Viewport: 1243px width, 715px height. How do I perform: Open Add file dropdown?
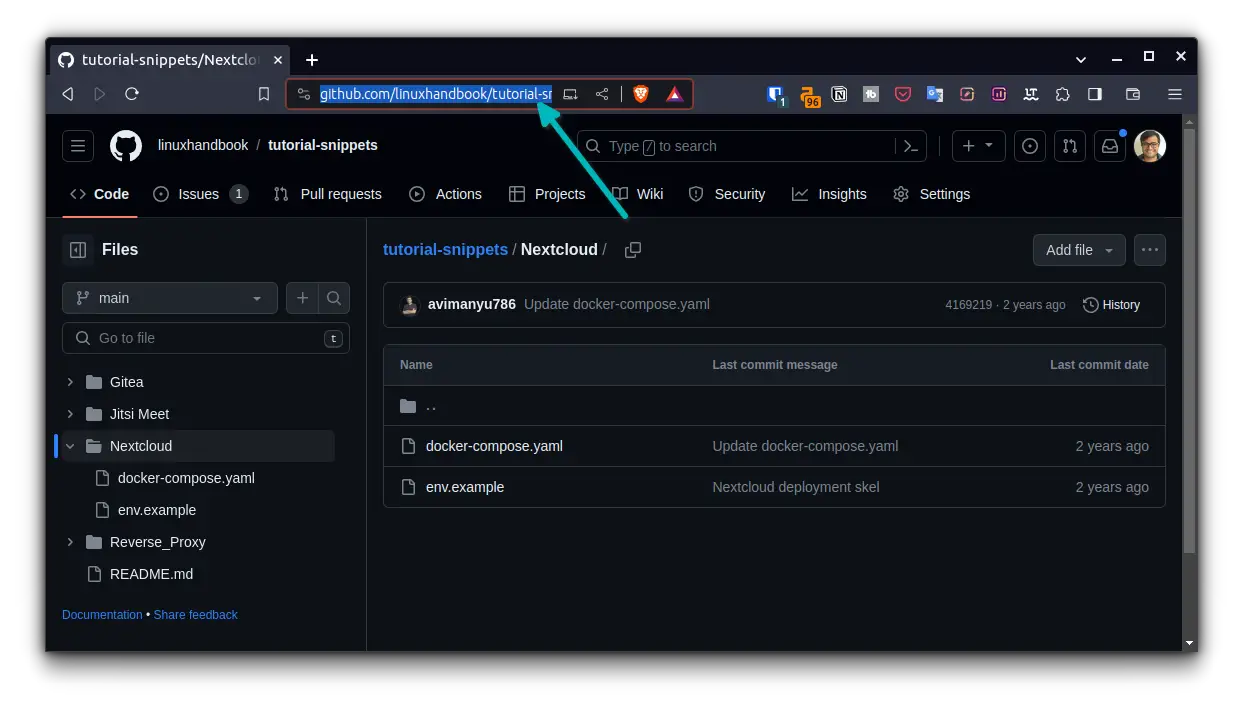coord(1079,250)
